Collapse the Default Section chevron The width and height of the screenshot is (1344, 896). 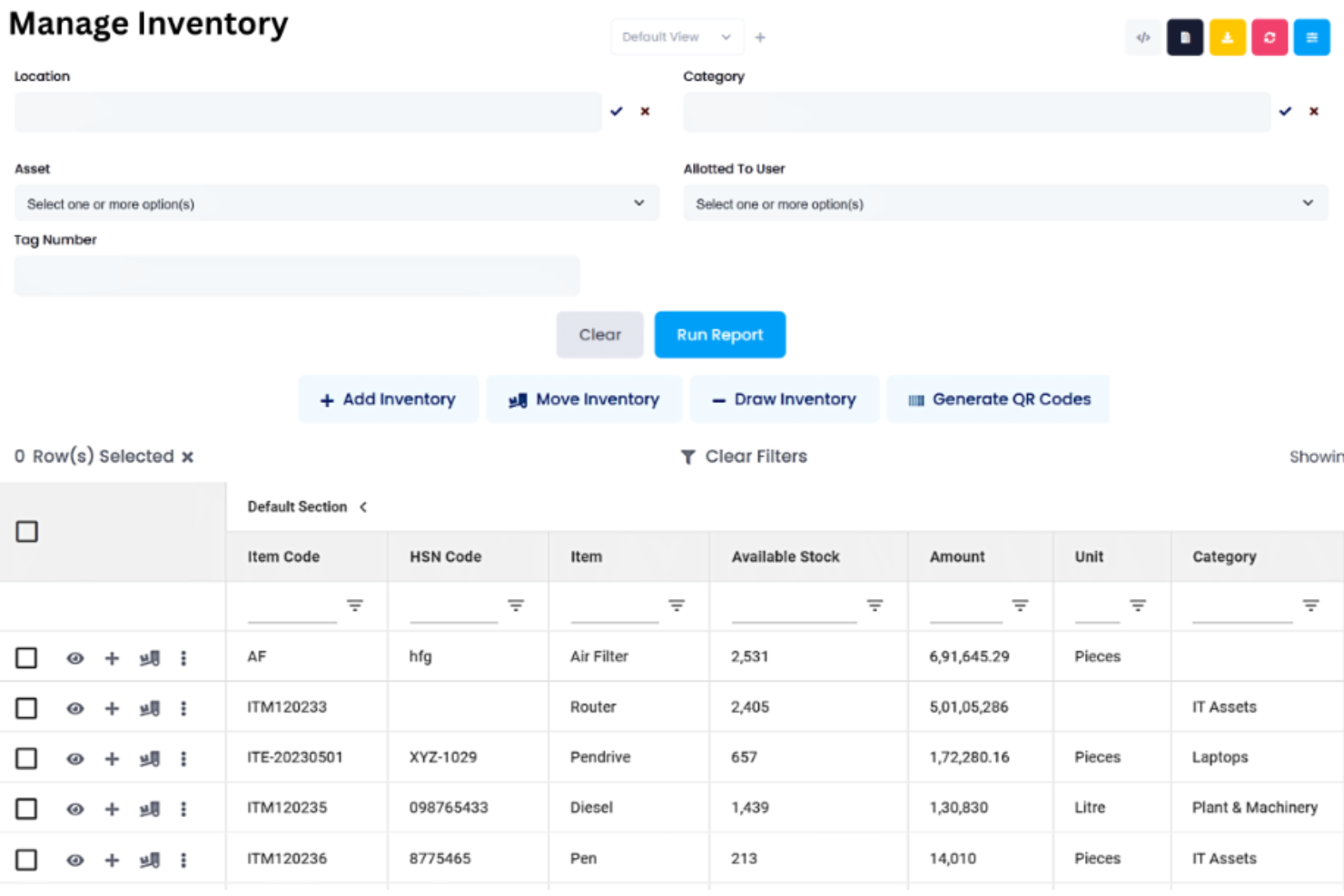point(363,507)
